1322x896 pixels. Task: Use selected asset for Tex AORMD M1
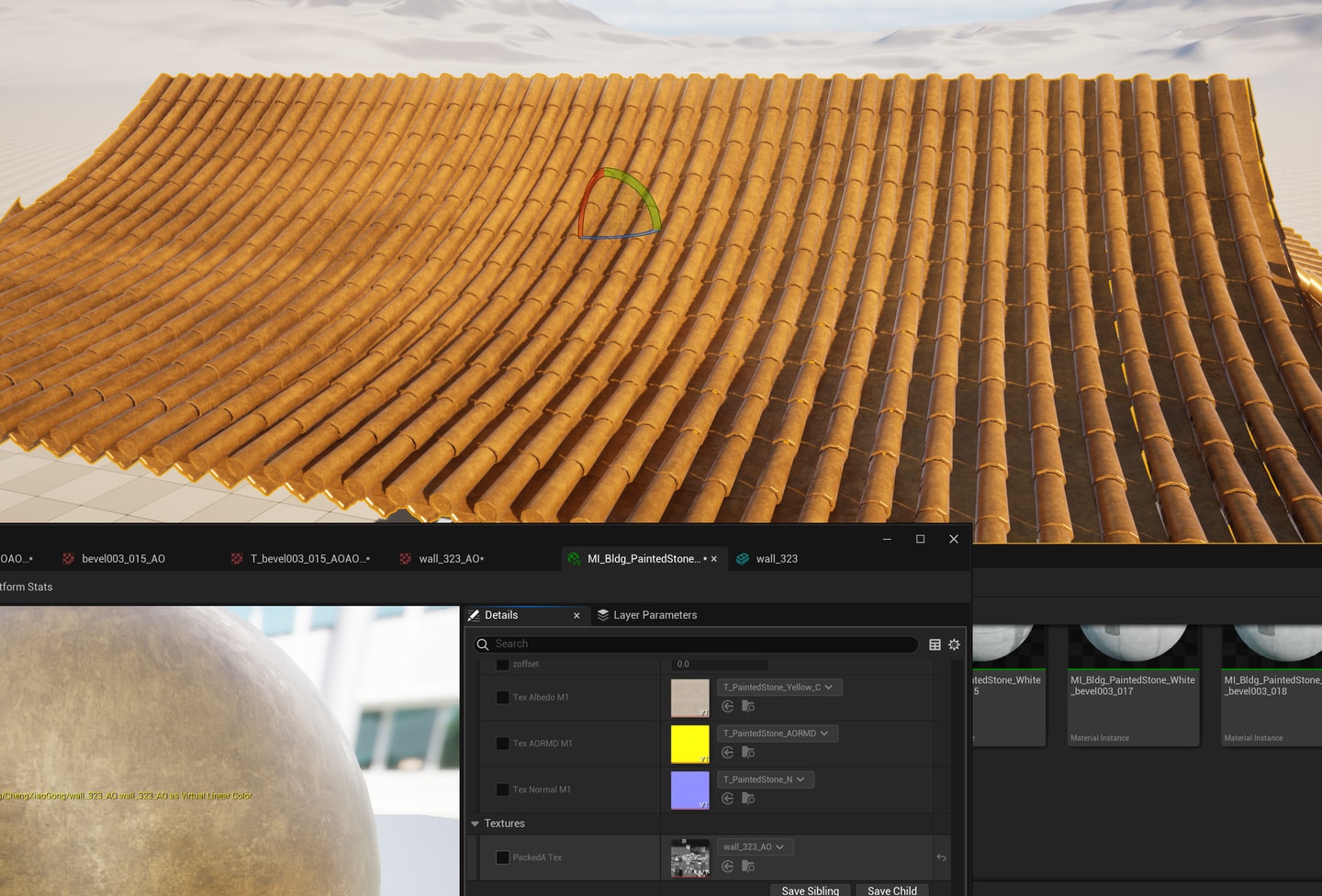pyautogui.click(x=728, y=752)
